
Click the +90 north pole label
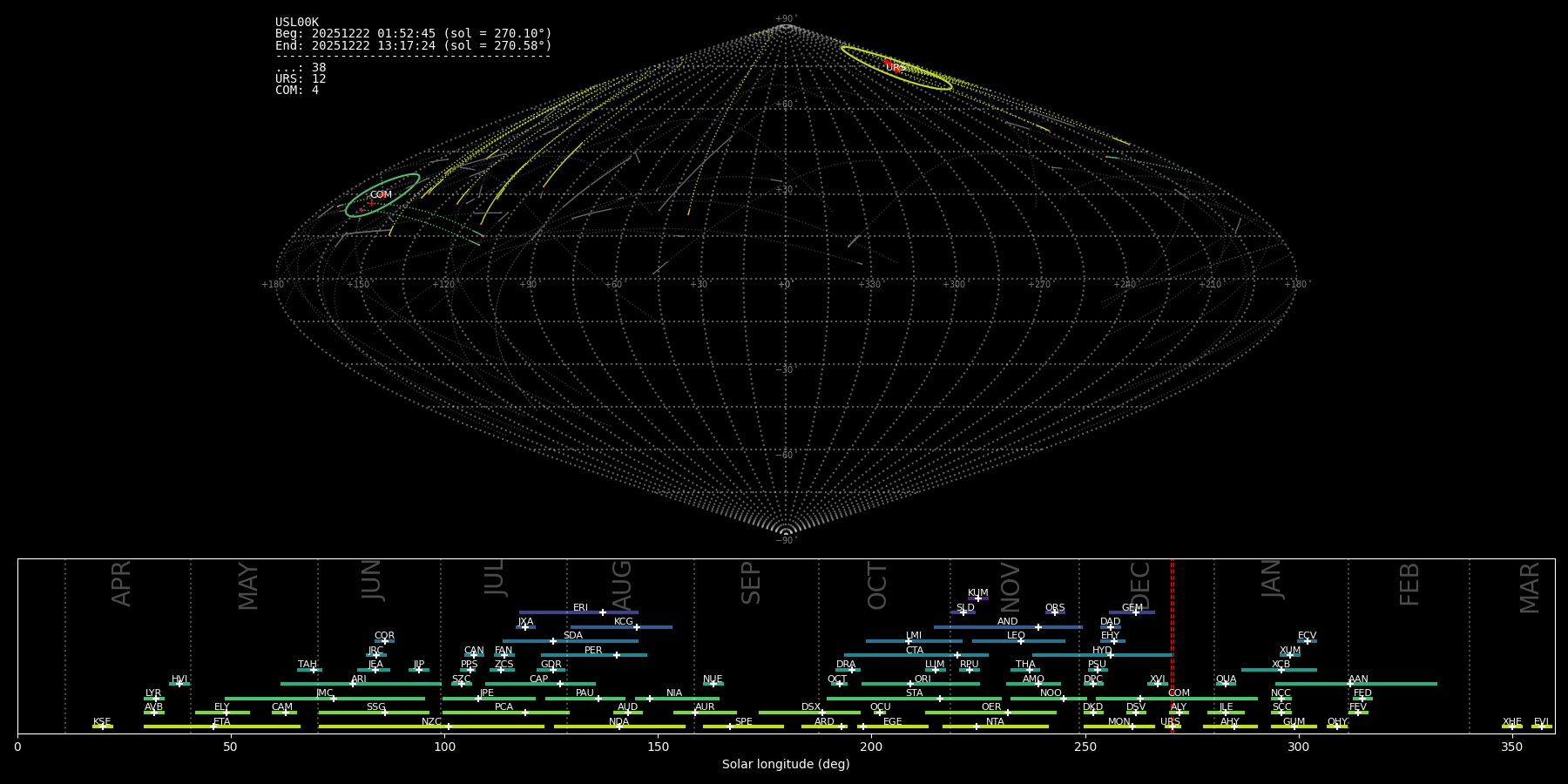[x=785, y=19]
